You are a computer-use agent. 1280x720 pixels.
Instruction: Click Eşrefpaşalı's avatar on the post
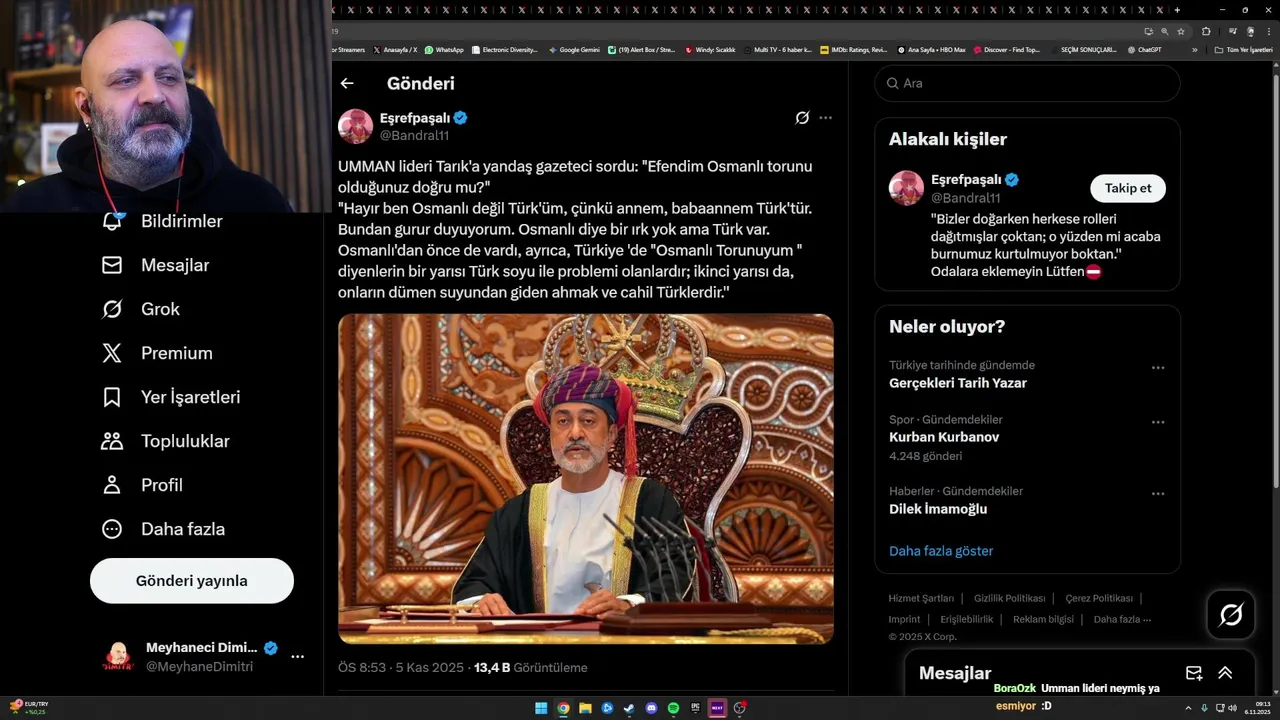[355, 126]
